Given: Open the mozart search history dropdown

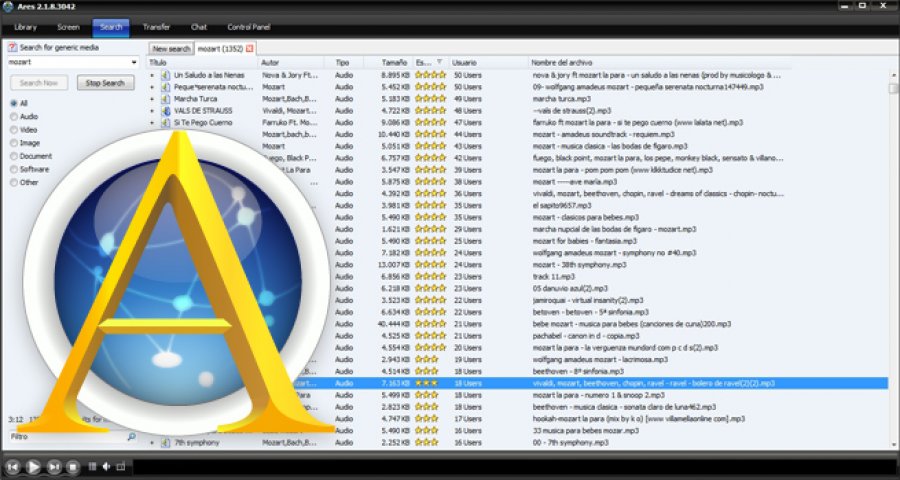Looking at the screenshot, I should (x=134, y=62).
